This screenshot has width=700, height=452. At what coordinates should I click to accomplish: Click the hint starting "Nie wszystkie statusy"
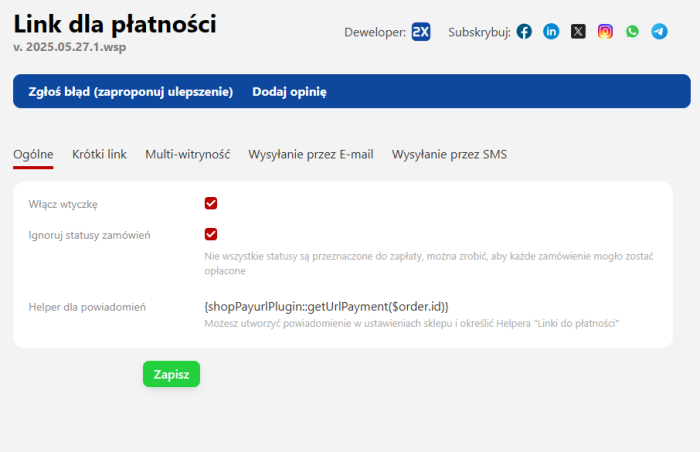click(429, 264)
